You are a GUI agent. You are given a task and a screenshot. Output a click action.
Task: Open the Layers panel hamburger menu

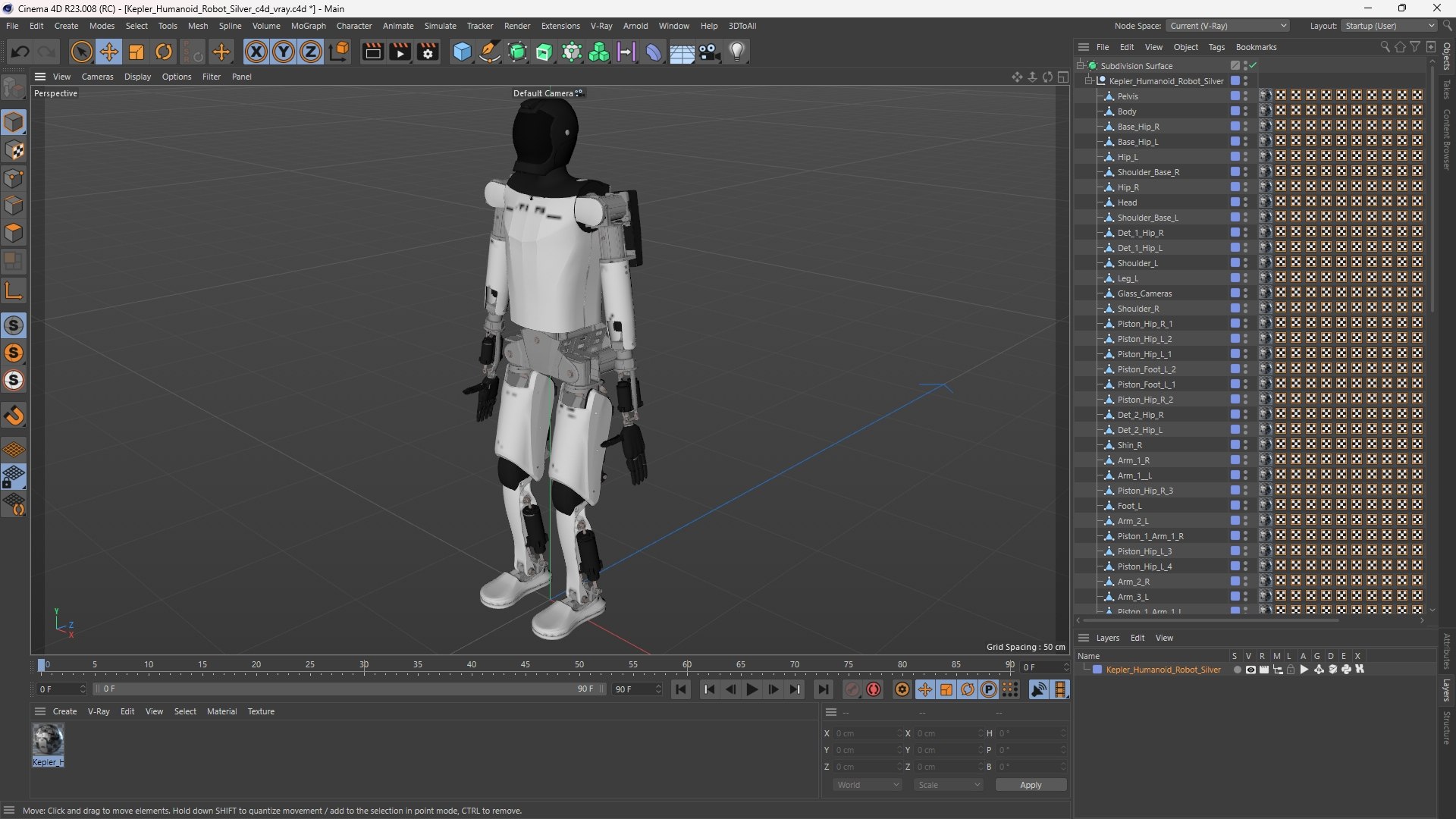(x=1084, y=638)
